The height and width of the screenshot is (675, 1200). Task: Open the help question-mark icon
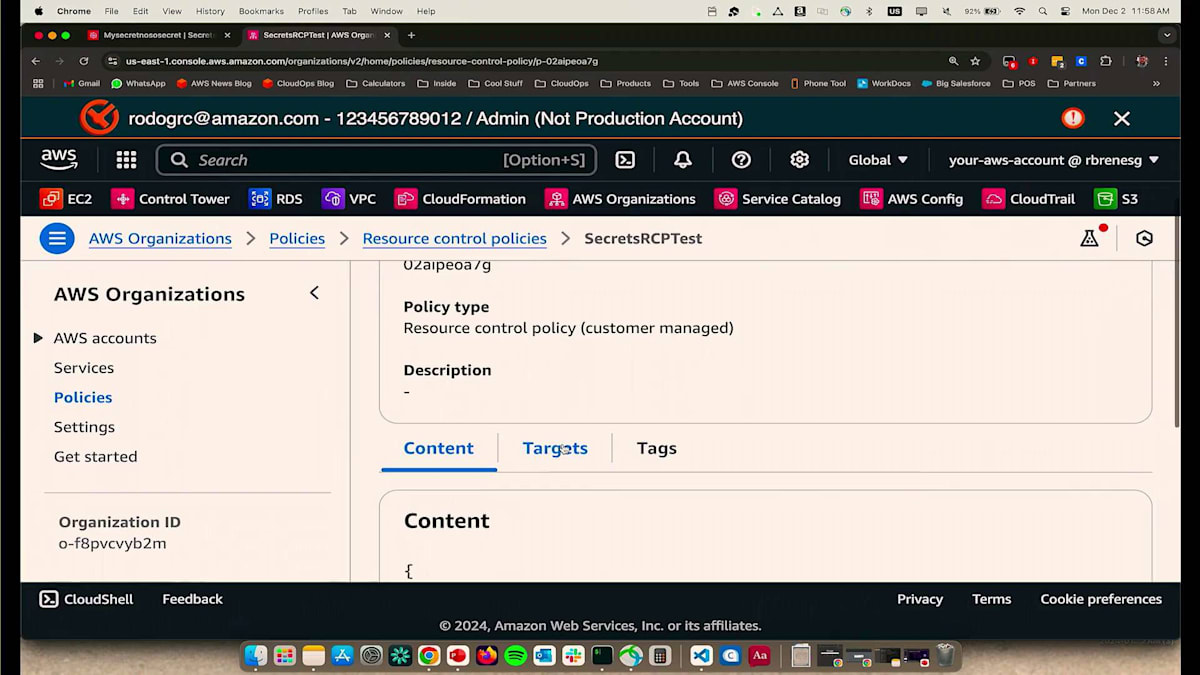tap(741, 160)
